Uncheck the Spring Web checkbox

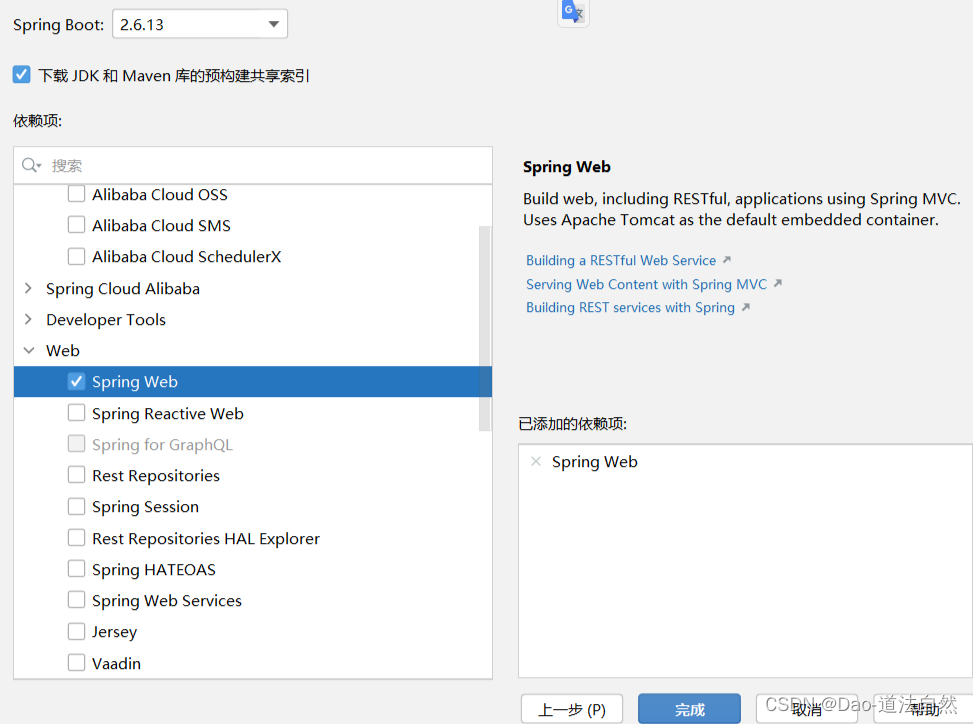tap(76, 381)
